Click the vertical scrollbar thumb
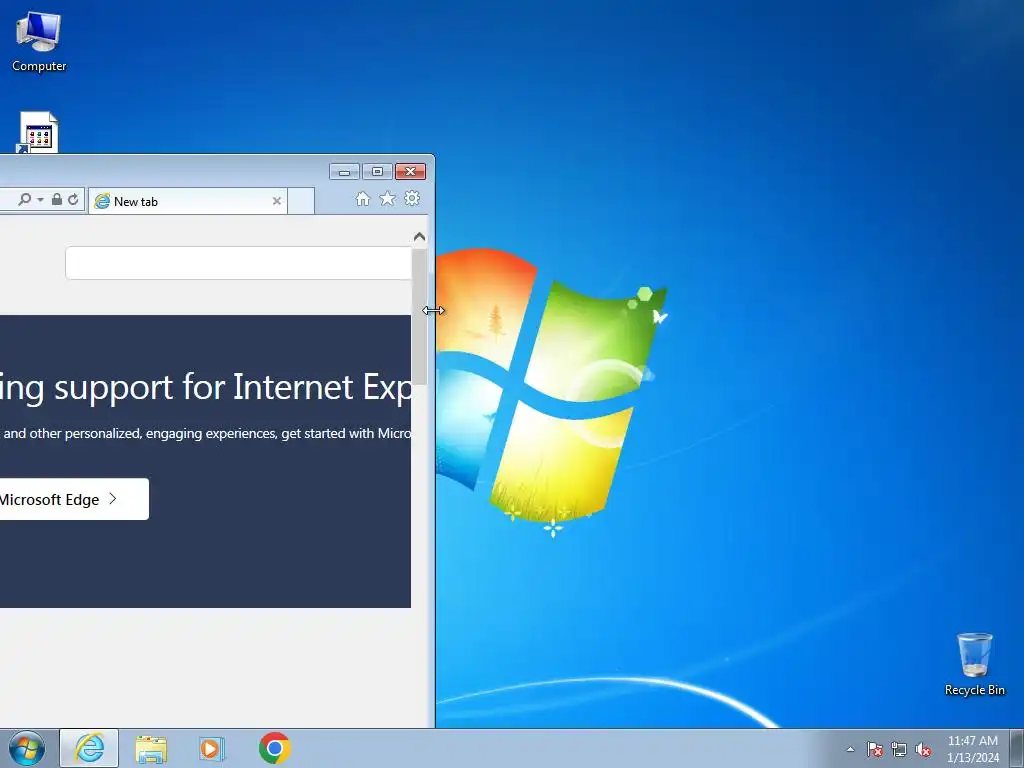This screenshot has height=768, width=1024. [419, 317]
